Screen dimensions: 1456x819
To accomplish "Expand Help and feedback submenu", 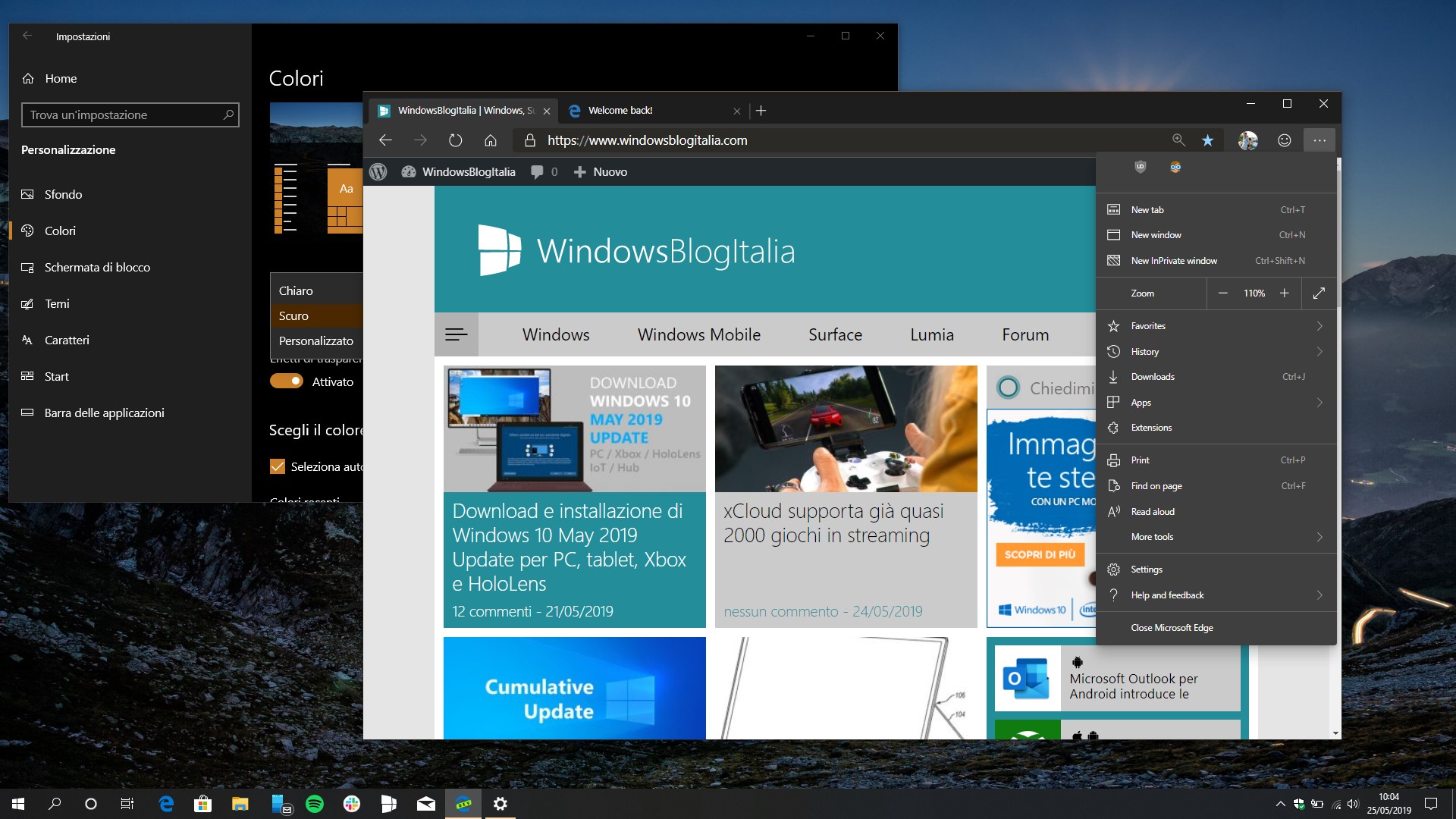I will point(1216,595).
